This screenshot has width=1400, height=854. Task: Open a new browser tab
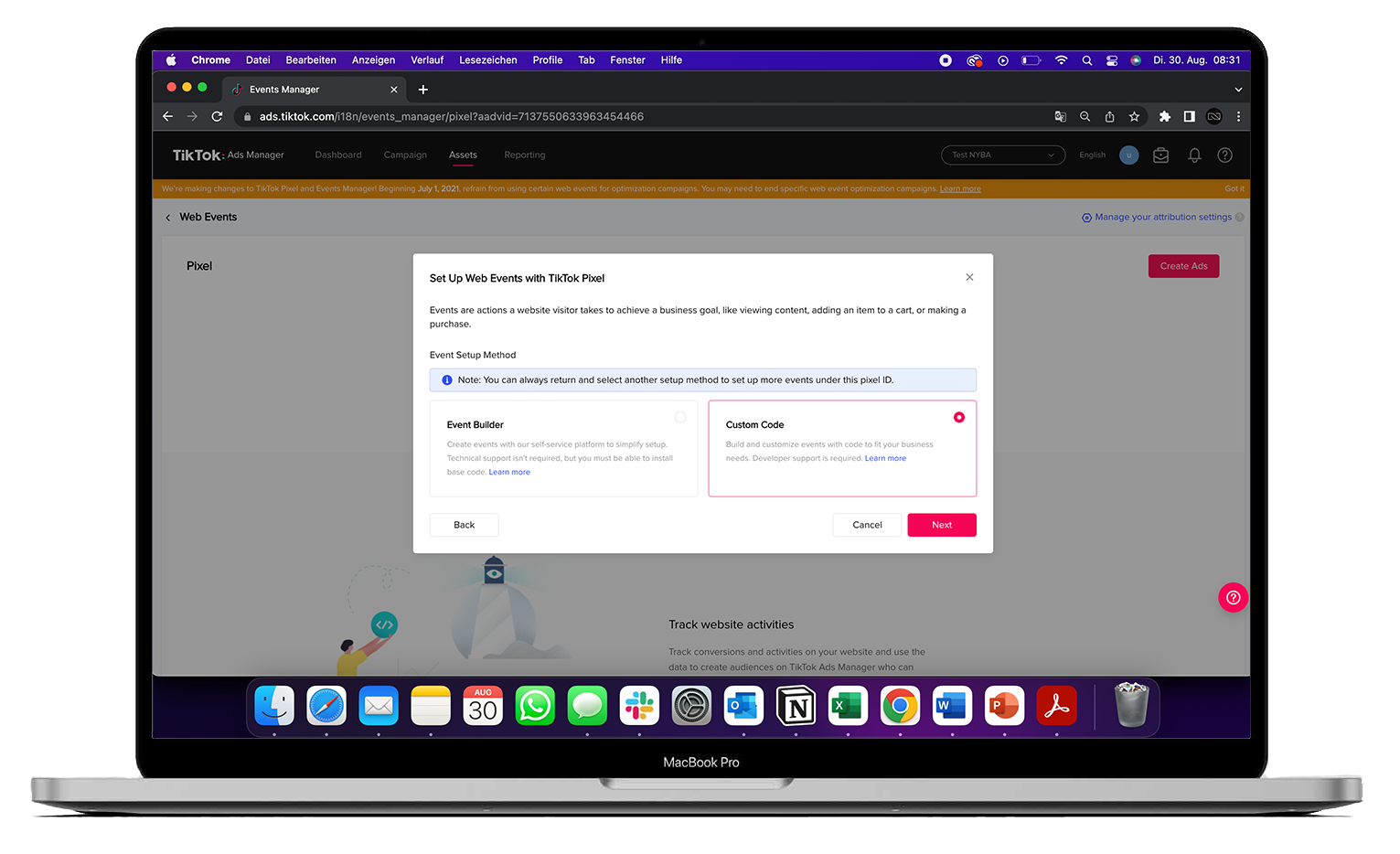(422, 90)
